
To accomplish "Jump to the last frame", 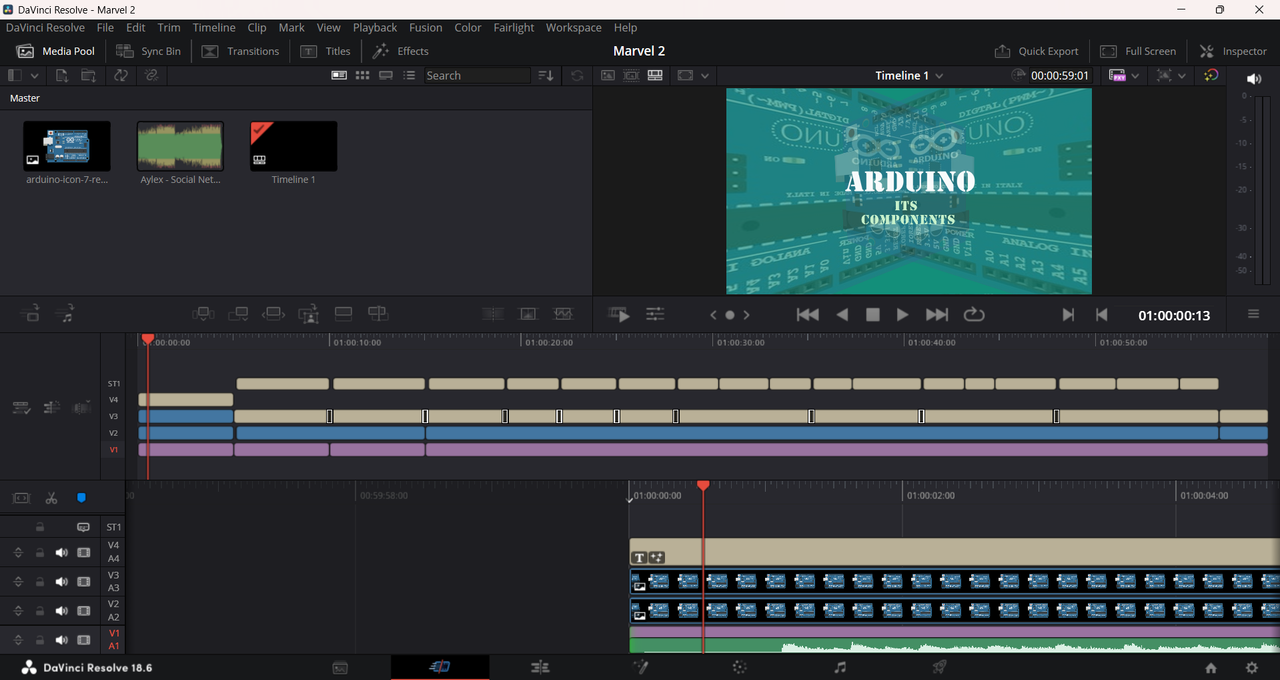I will (937, 314).
